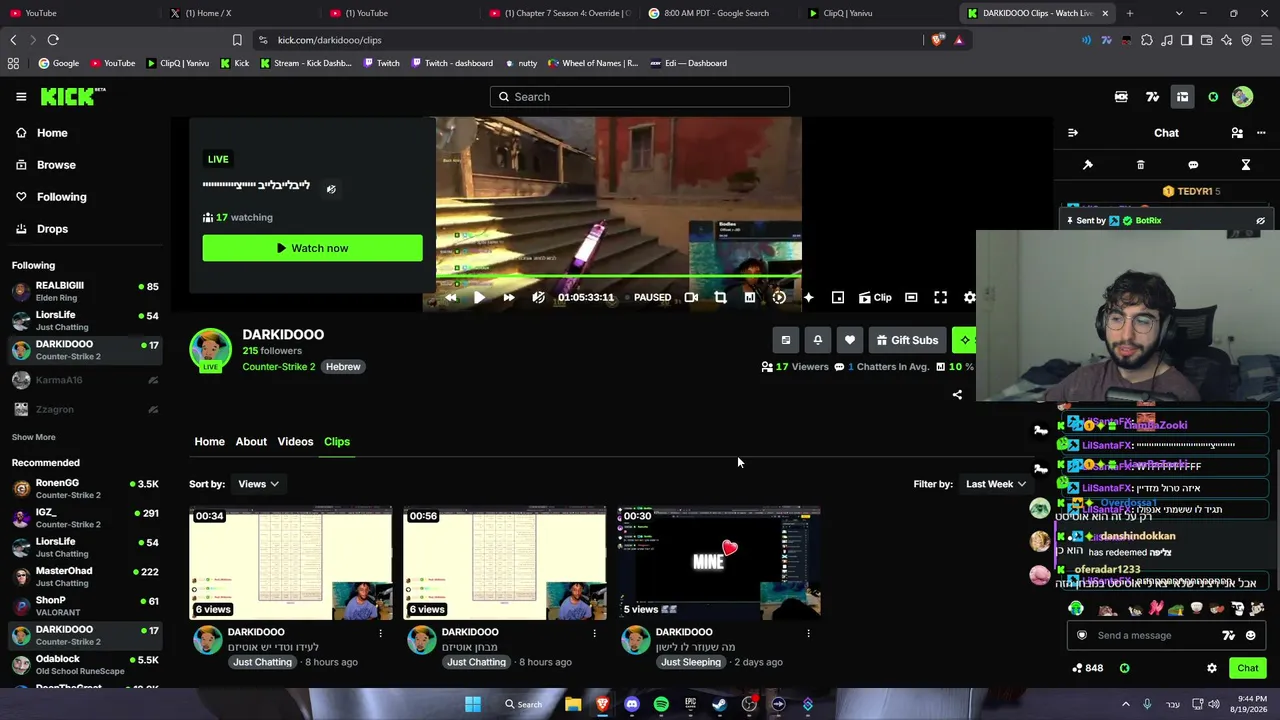The width and height of the screenshot is (1280, 720).
Task: Send message with green Chat button
Action: pos(1248,668)
